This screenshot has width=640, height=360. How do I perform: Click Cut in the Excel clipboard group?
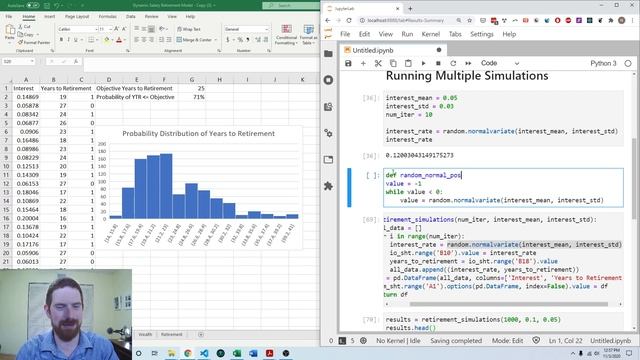click(x=24, y=27)
